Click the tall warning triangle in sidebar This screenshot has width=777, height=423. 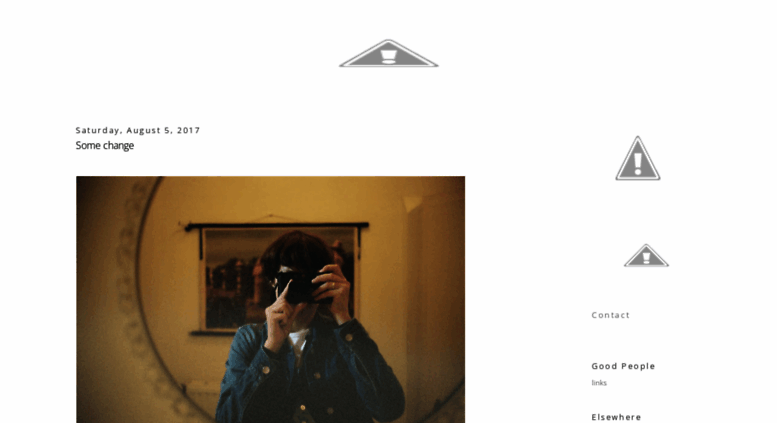[x=638, y=158]
